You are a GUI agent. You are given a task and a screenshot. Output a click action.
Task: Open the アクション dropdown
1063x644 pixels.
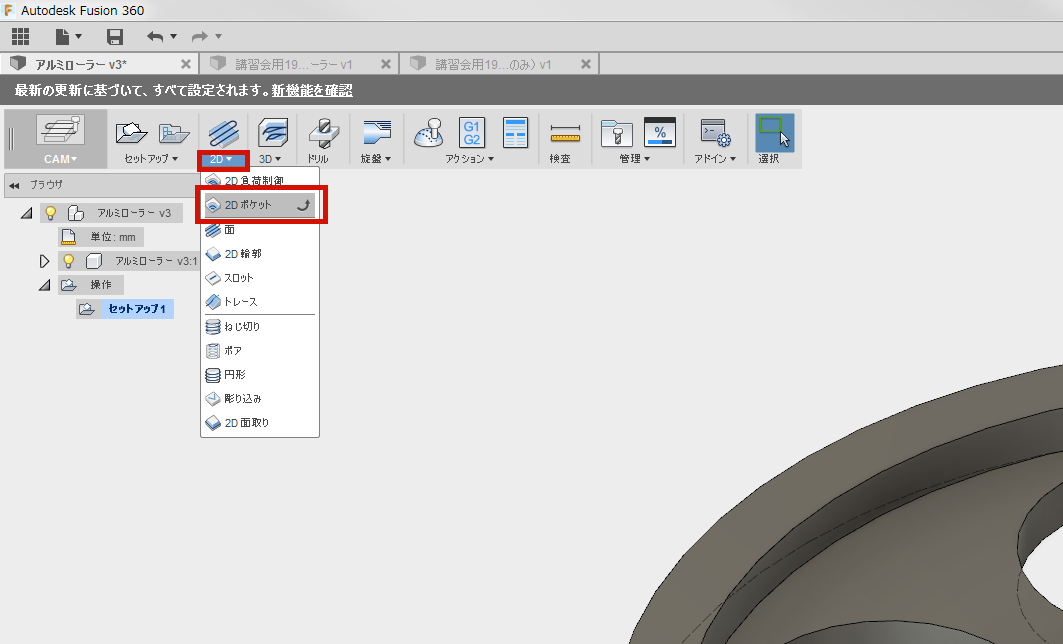(469, 159)
